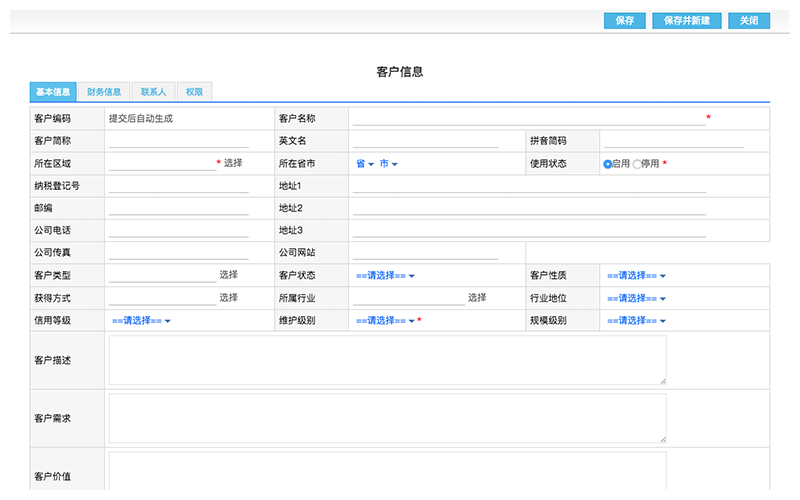The height and width of the screenshot is (500, 800).
Task: Select the 停用 radio button
Action: [x=638, y=163]
